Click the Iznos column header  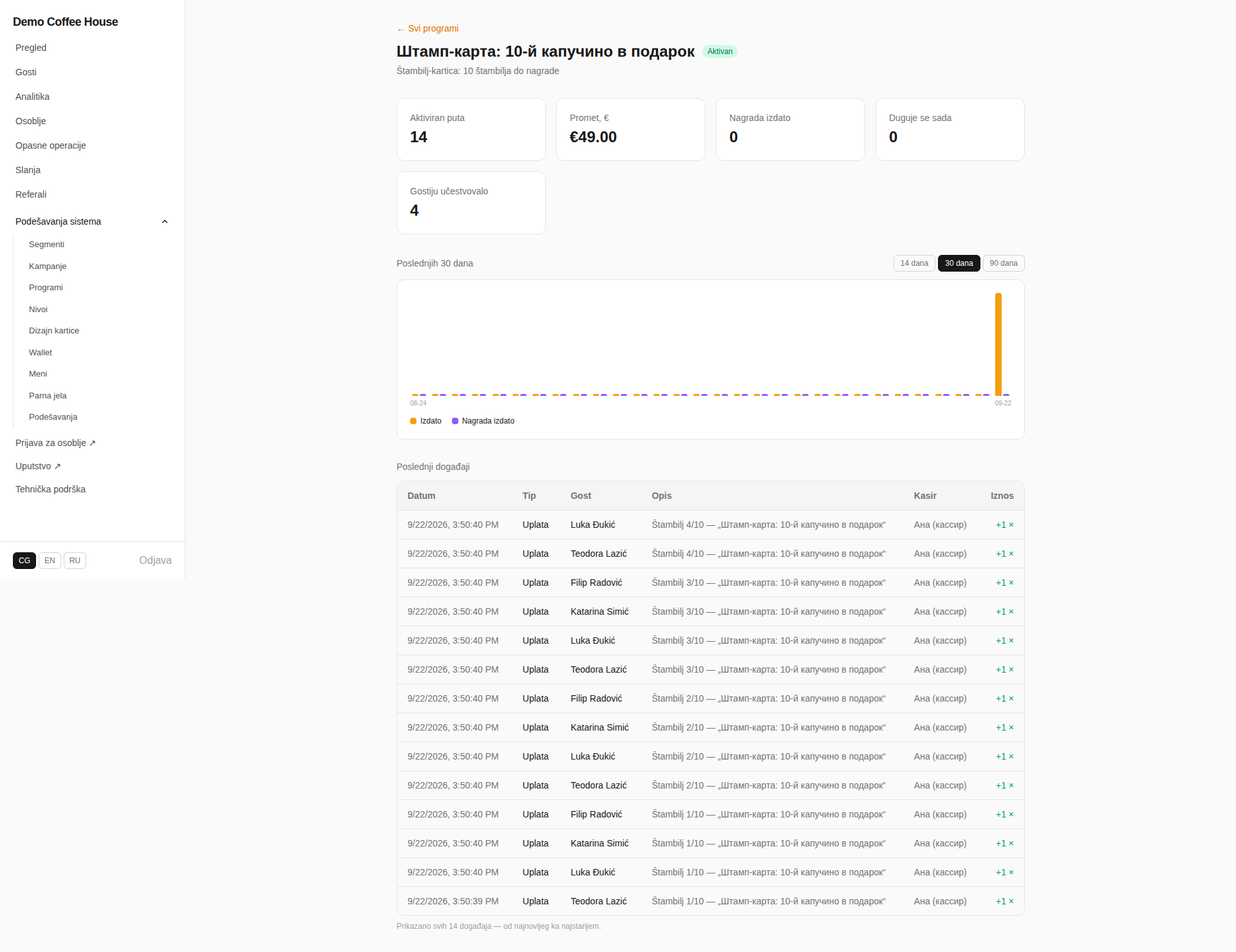point(1002,496)
